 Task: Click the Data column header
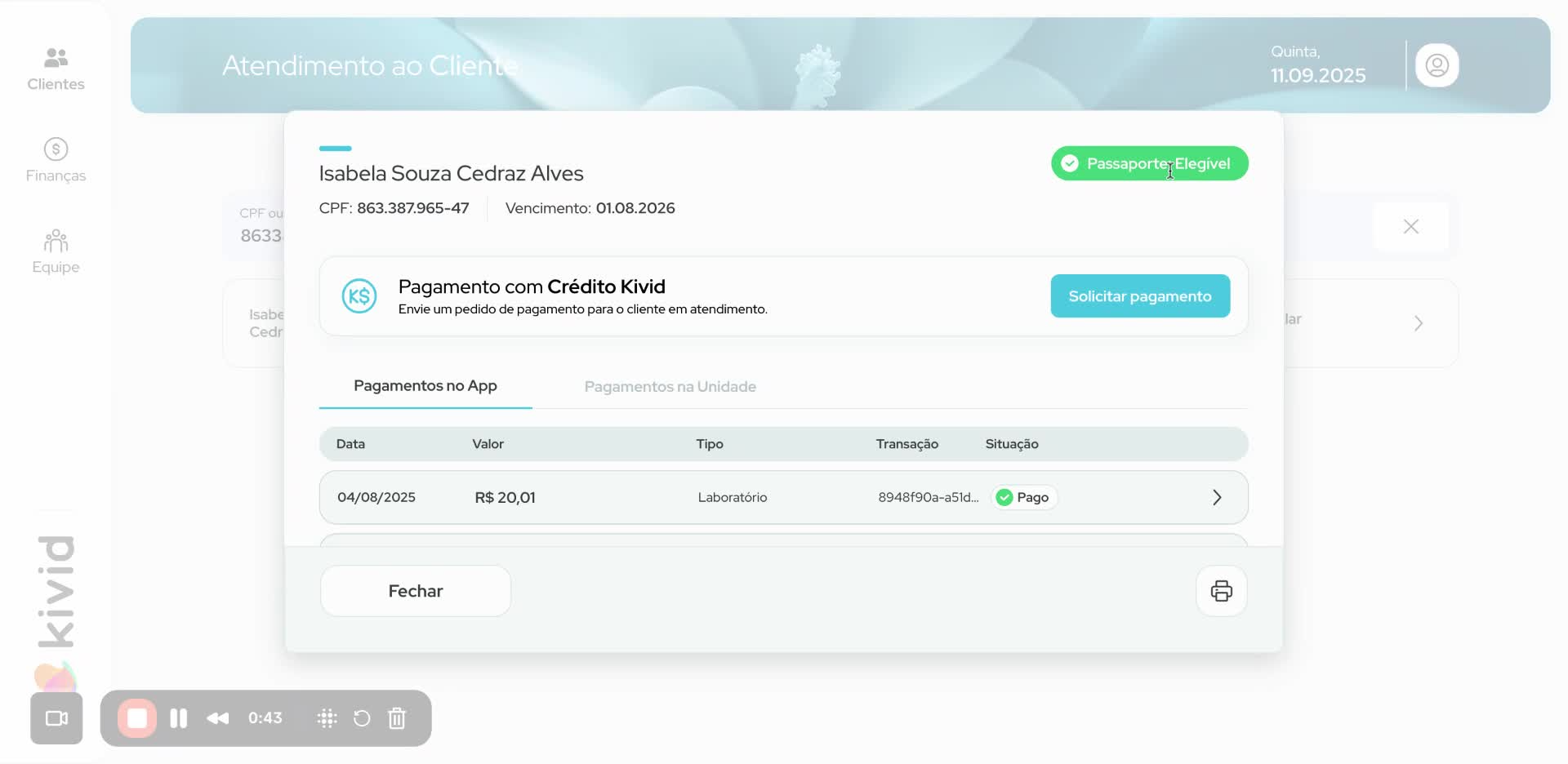[x=350, y=444]
